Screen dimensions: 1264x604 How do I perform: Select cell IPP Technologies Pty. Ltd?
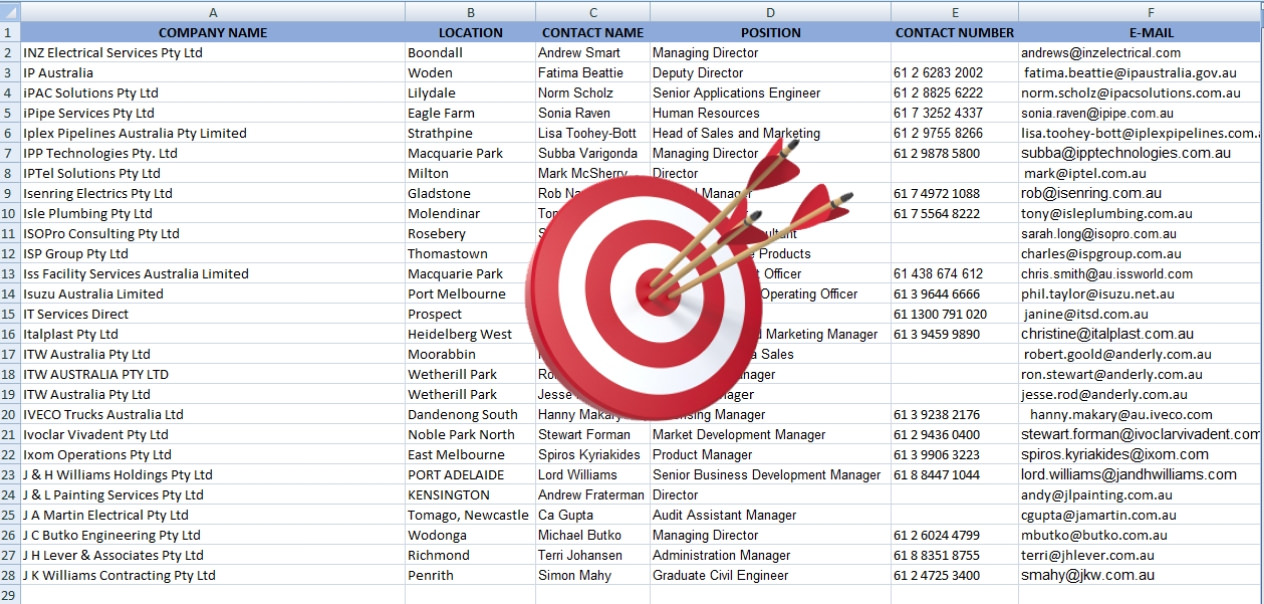tap(213, 153)
